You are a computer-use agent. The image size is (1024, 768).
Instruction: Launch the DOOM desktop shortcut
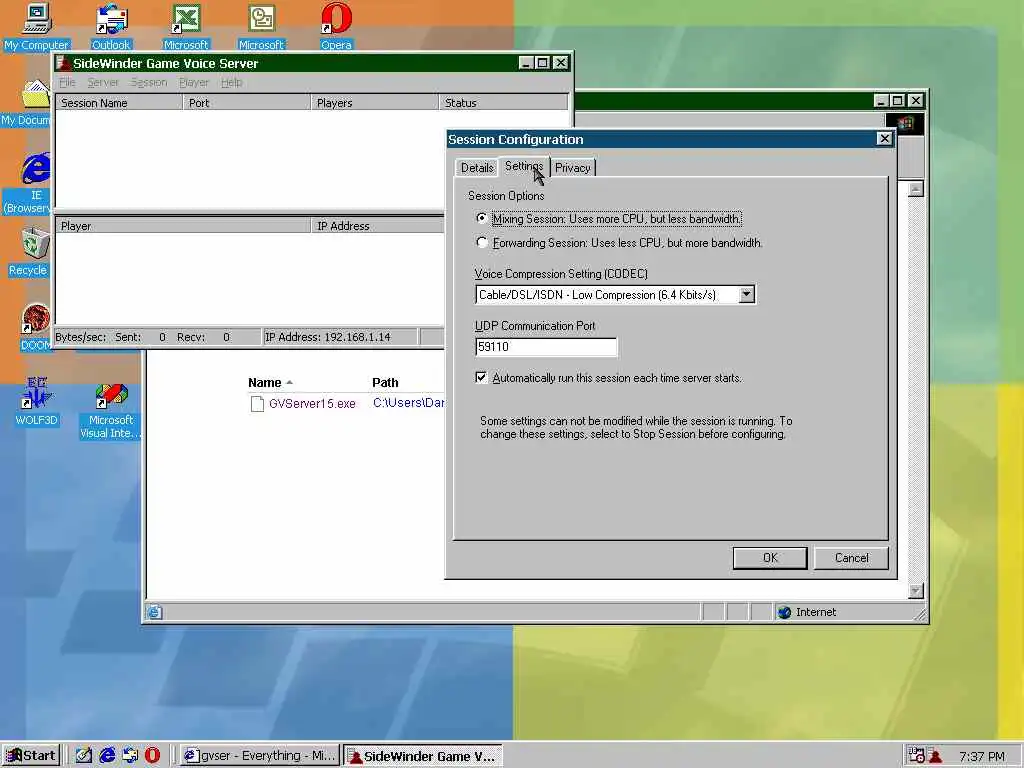pyautogui.click(x=36, y=327)
